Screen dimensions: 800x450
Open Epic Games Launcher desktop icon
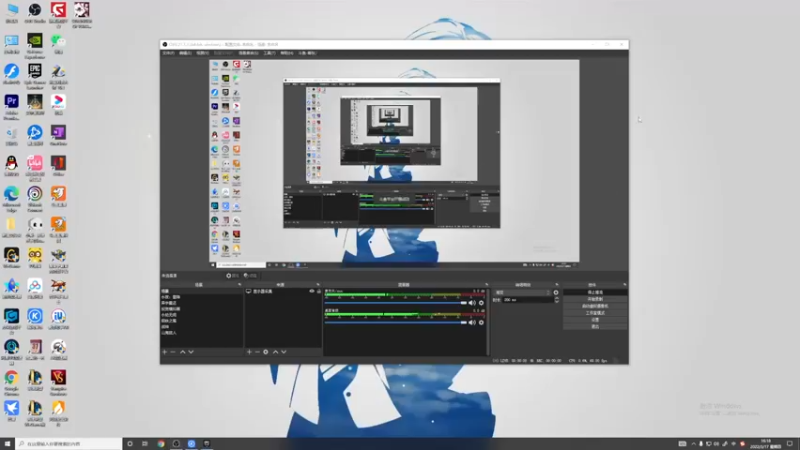35,76
